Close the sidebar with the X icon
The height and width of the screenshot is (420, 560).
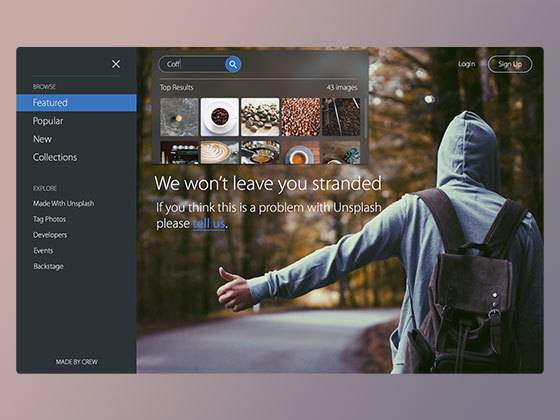[x=116, y=64]
